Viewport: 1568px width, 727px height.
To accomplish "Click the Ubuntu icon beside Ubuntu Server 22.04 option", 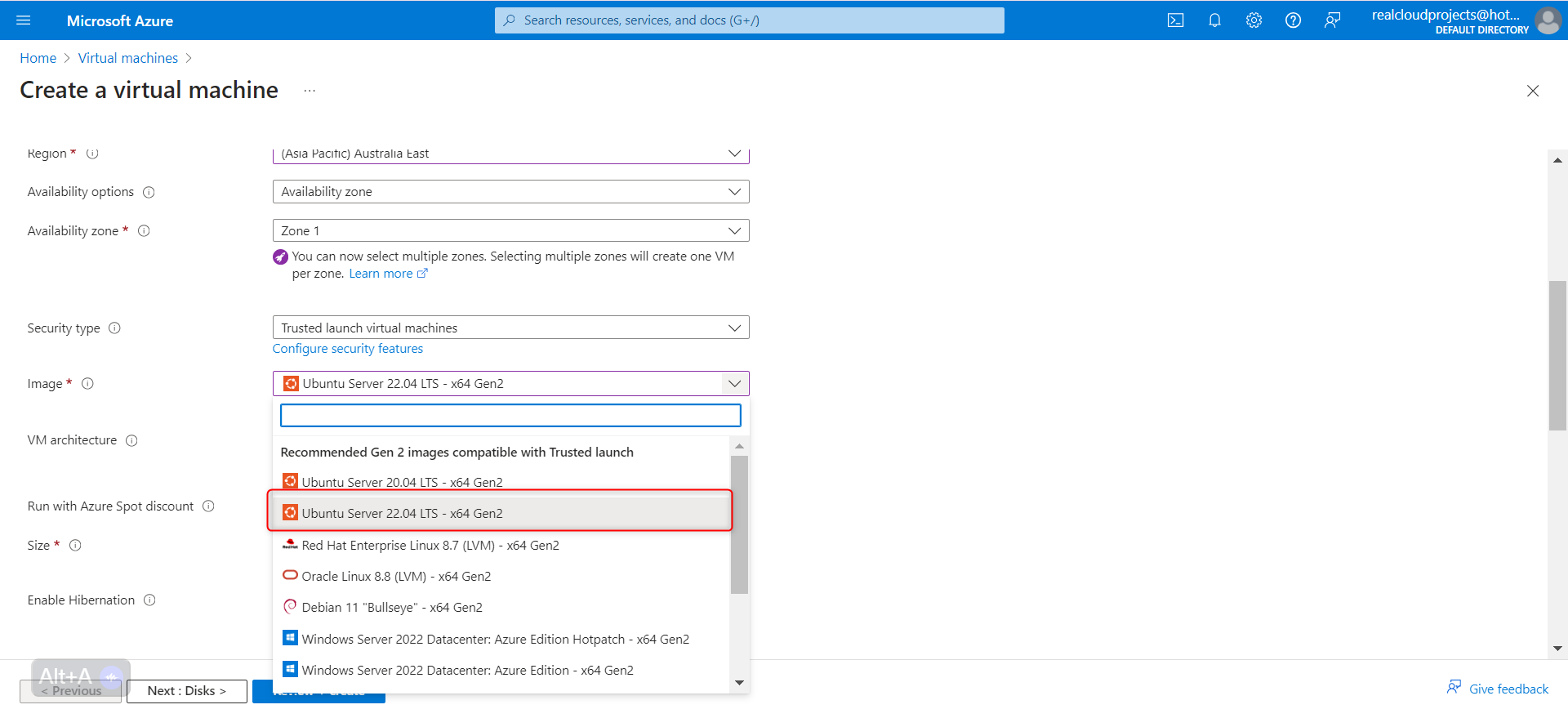I will [x=290, y=512].
